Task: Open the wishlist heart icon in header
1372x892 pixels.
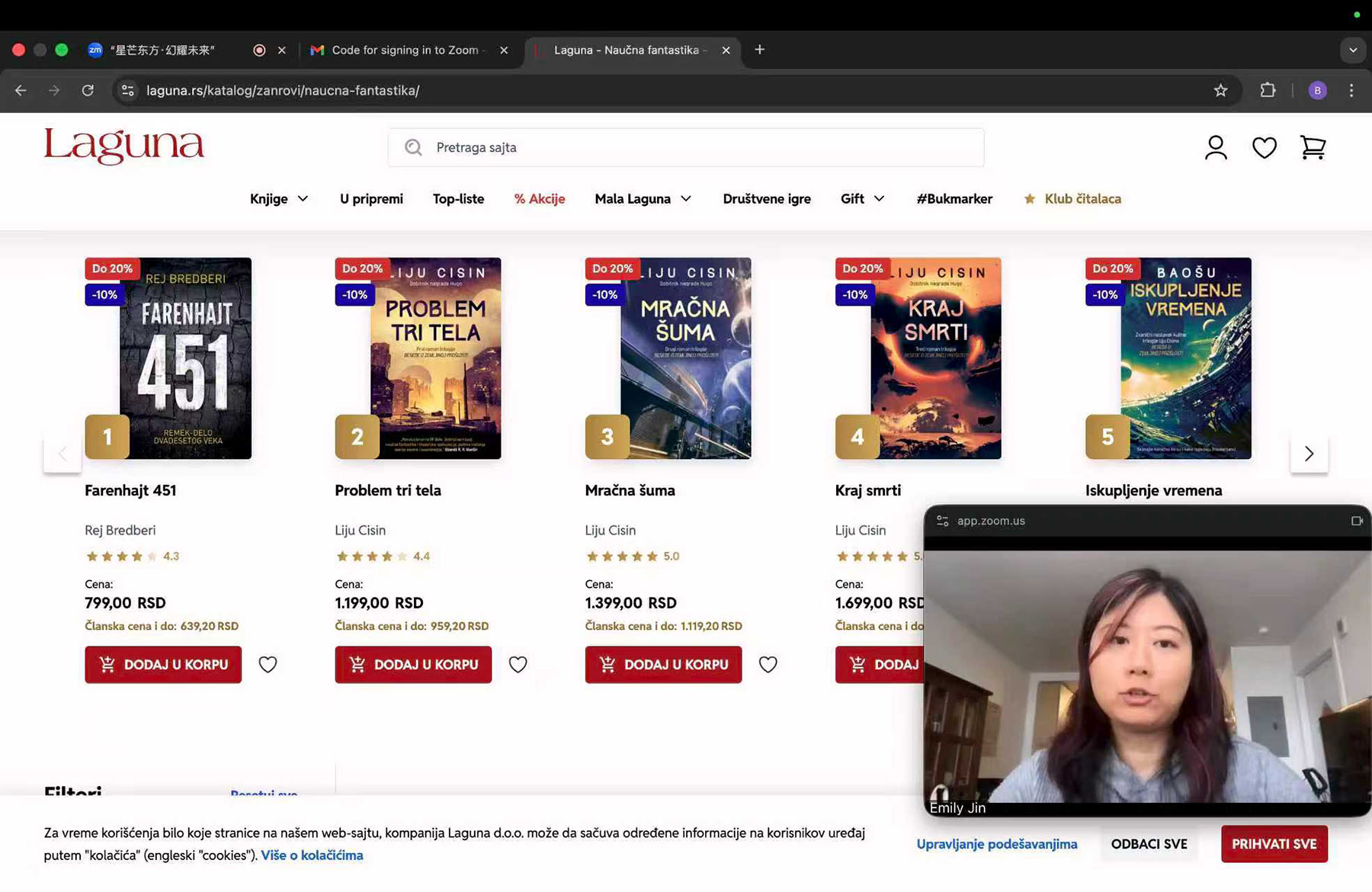Action: tap(1264, 147)
